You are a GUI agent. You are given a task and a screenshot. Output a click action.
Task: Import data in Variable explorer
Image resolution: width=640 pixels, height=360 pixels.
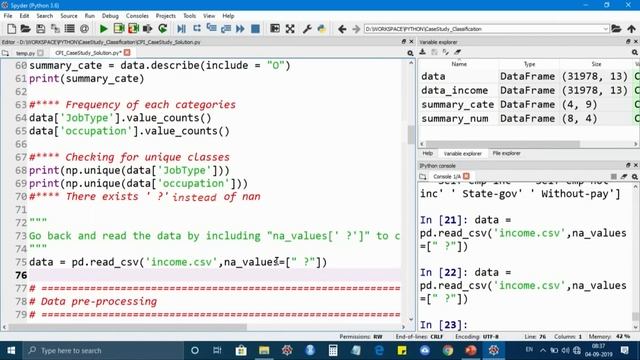coord(423,52)
